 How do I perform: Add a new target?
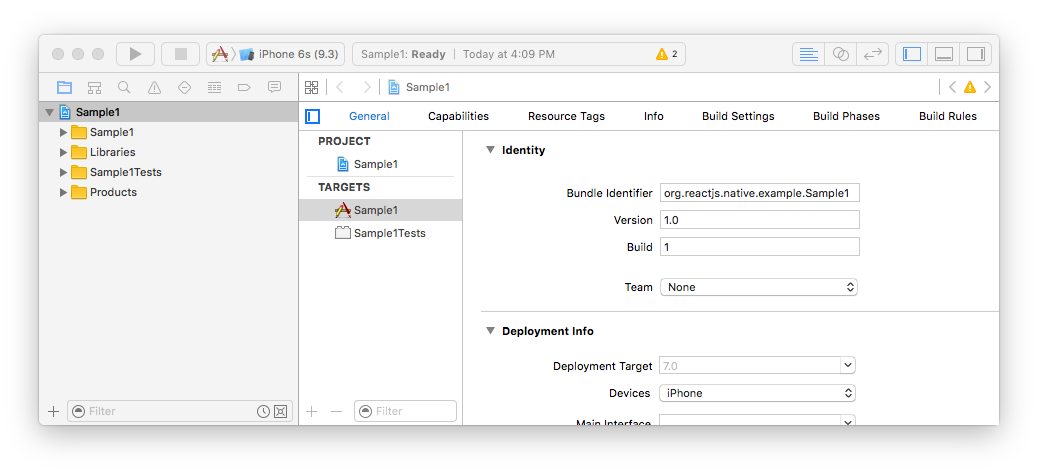click(x=312, y=412)
